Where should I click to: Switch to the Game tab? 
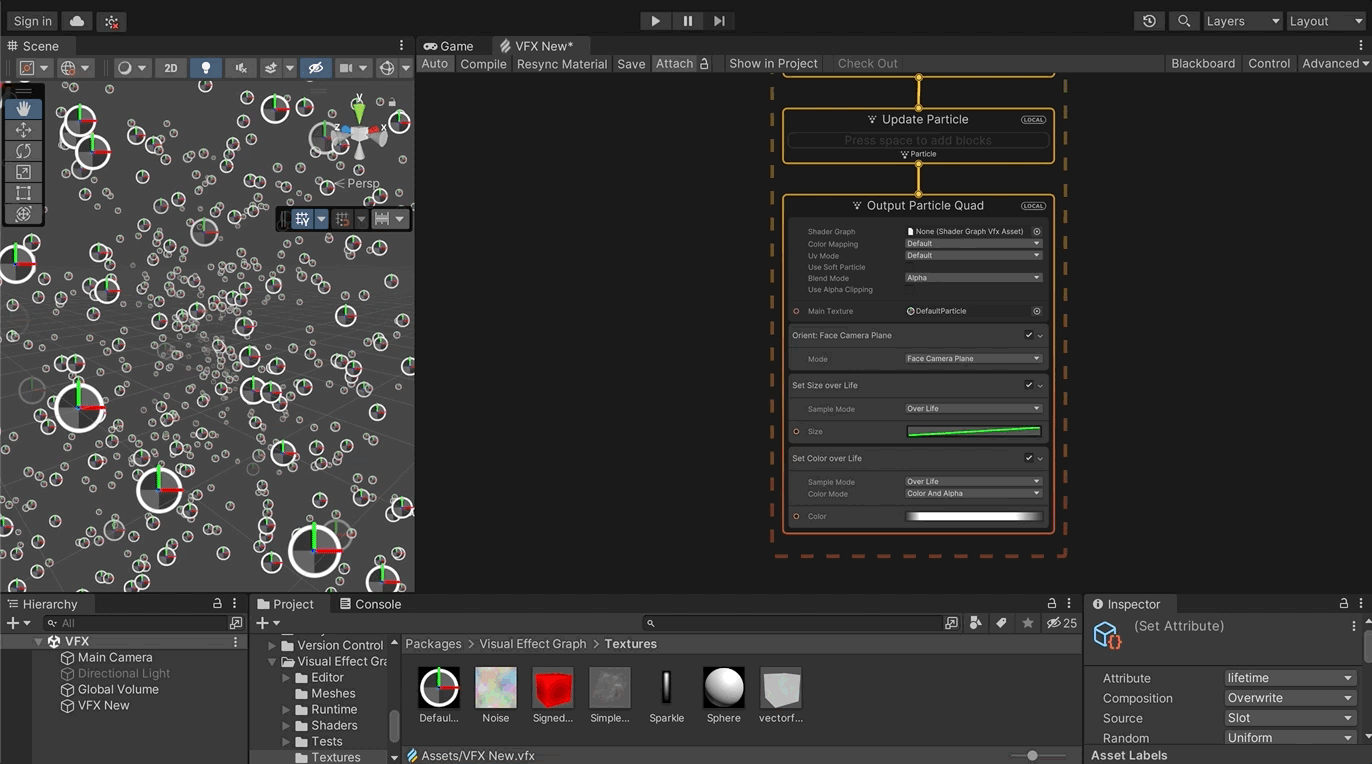449,46
